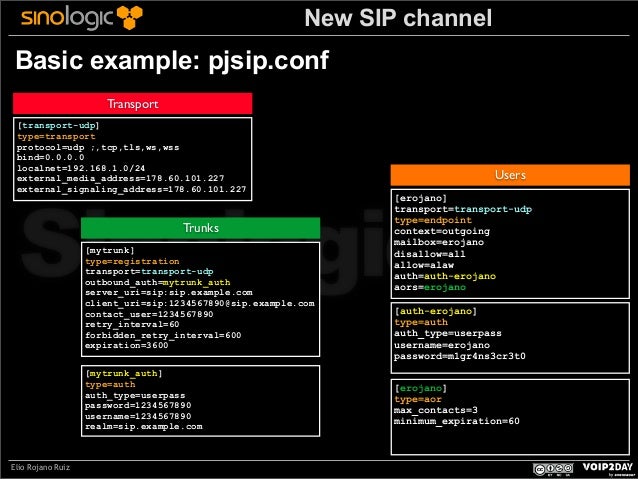Click the 'context=outgoing' line
Screen dimensions: 638x479
[442, 231]
